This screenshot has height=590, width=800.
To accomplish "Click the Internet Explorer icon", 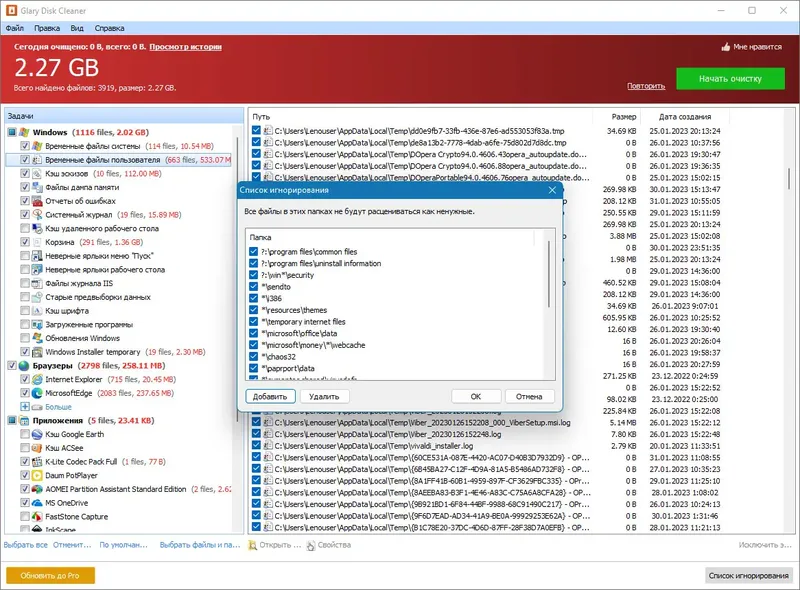I will click(x=37, y=379).
